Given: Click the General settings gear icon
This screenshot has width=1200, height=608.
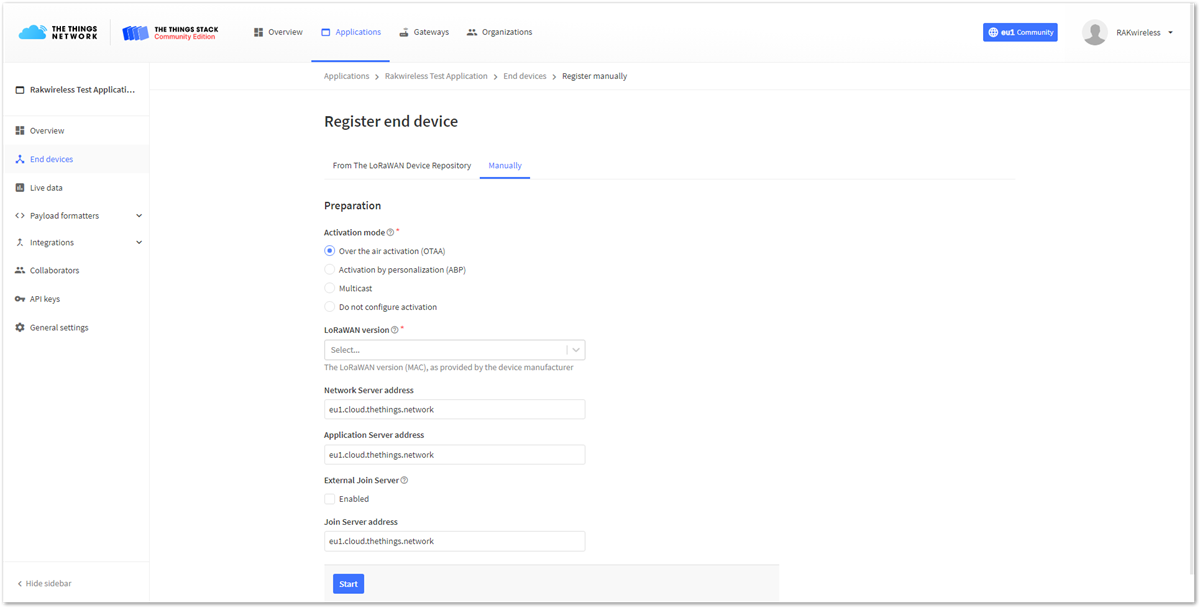Looking at the screenshot, I should tap(20, 328).
